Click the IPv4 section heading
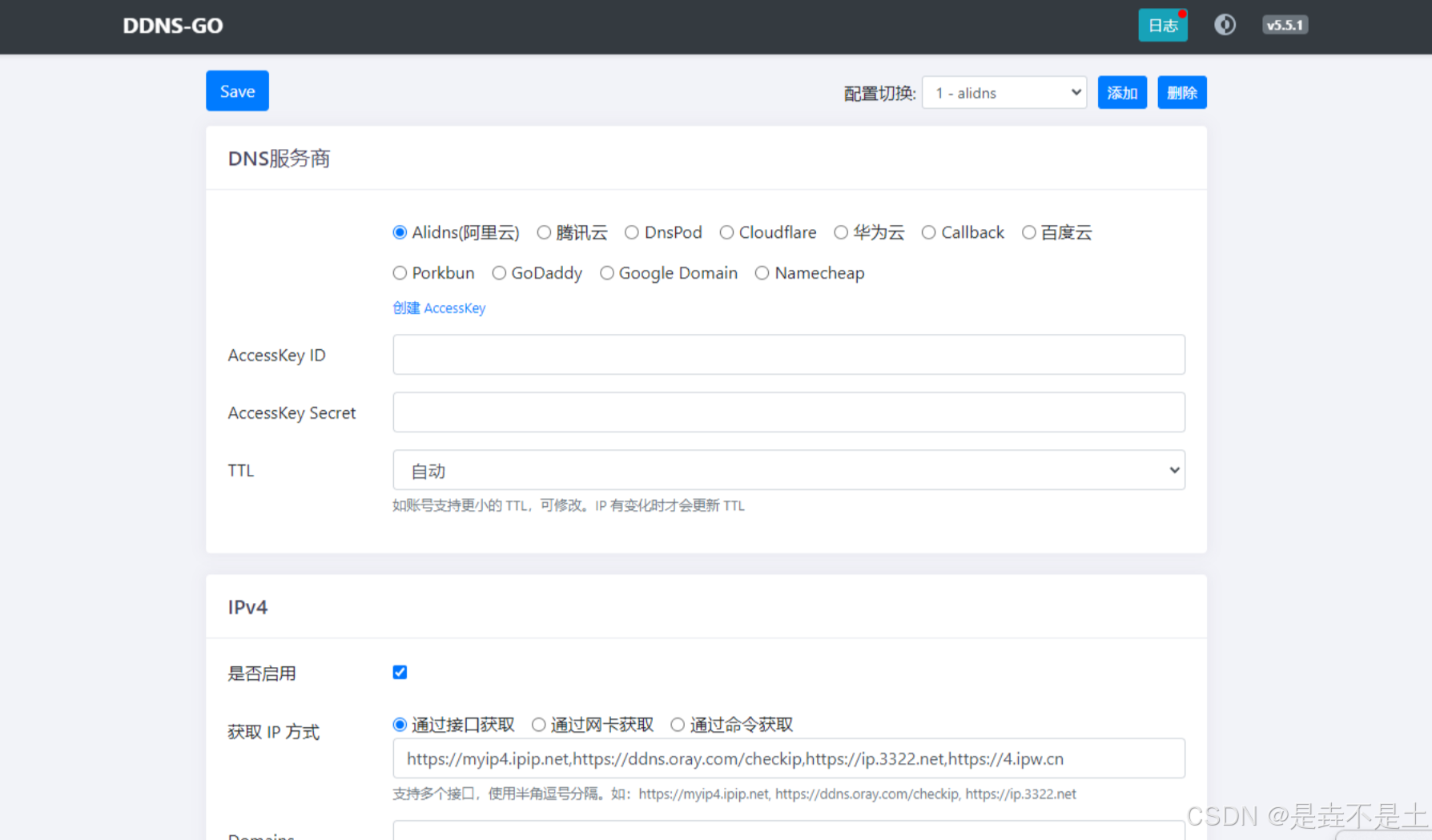The width and height of the screenshot is (1432, 840). (247, 607)
